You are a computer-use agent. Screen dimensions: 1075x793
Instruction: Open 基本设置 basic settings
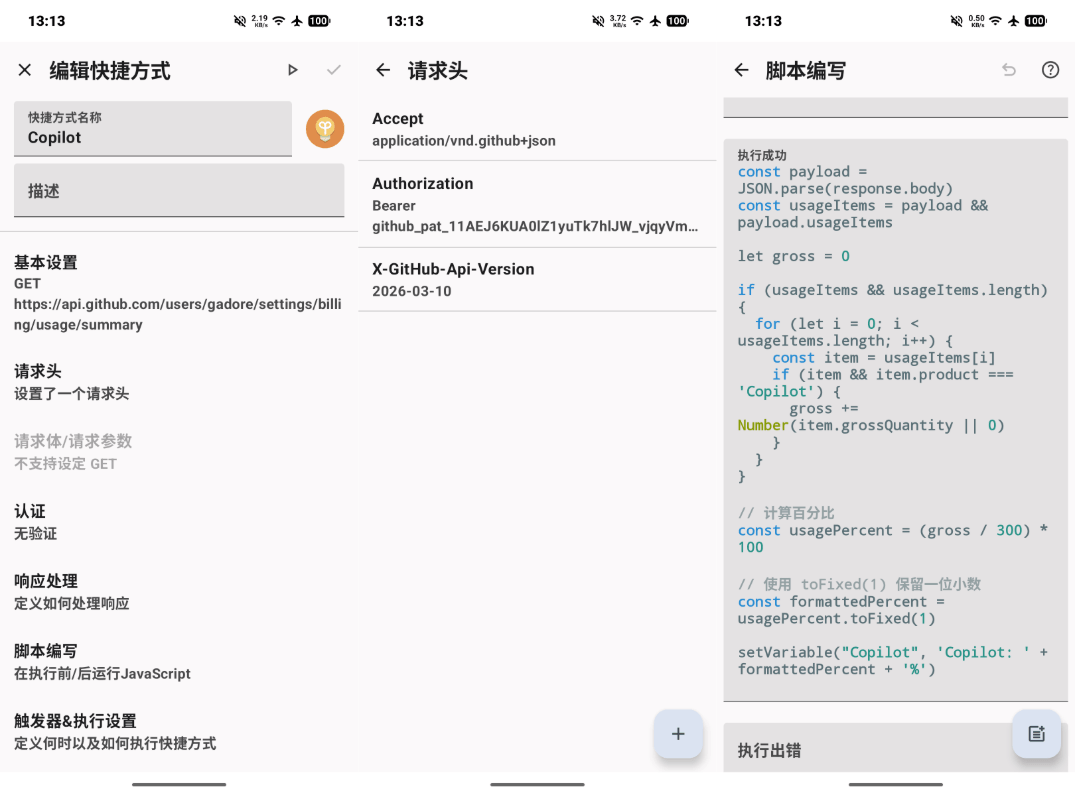tap(178, 293)
